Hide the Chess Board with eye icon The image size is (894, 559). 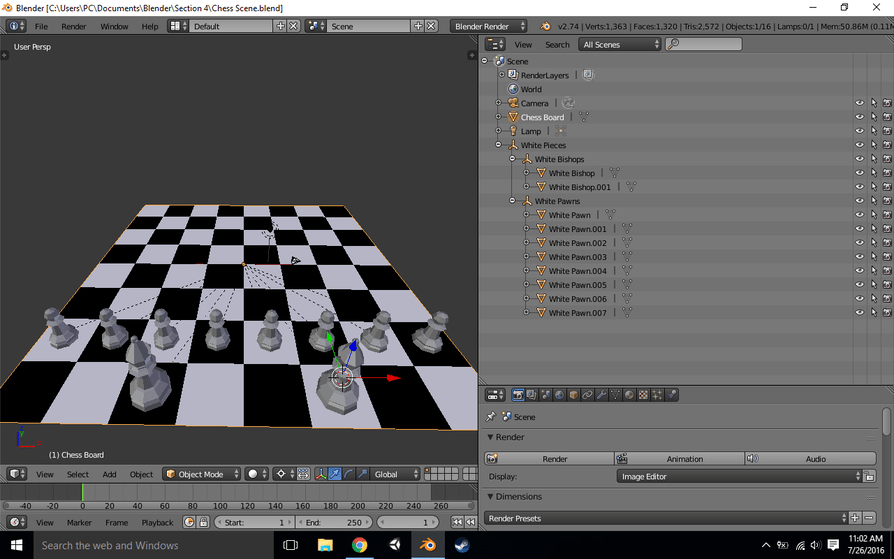tap(858, 117)
